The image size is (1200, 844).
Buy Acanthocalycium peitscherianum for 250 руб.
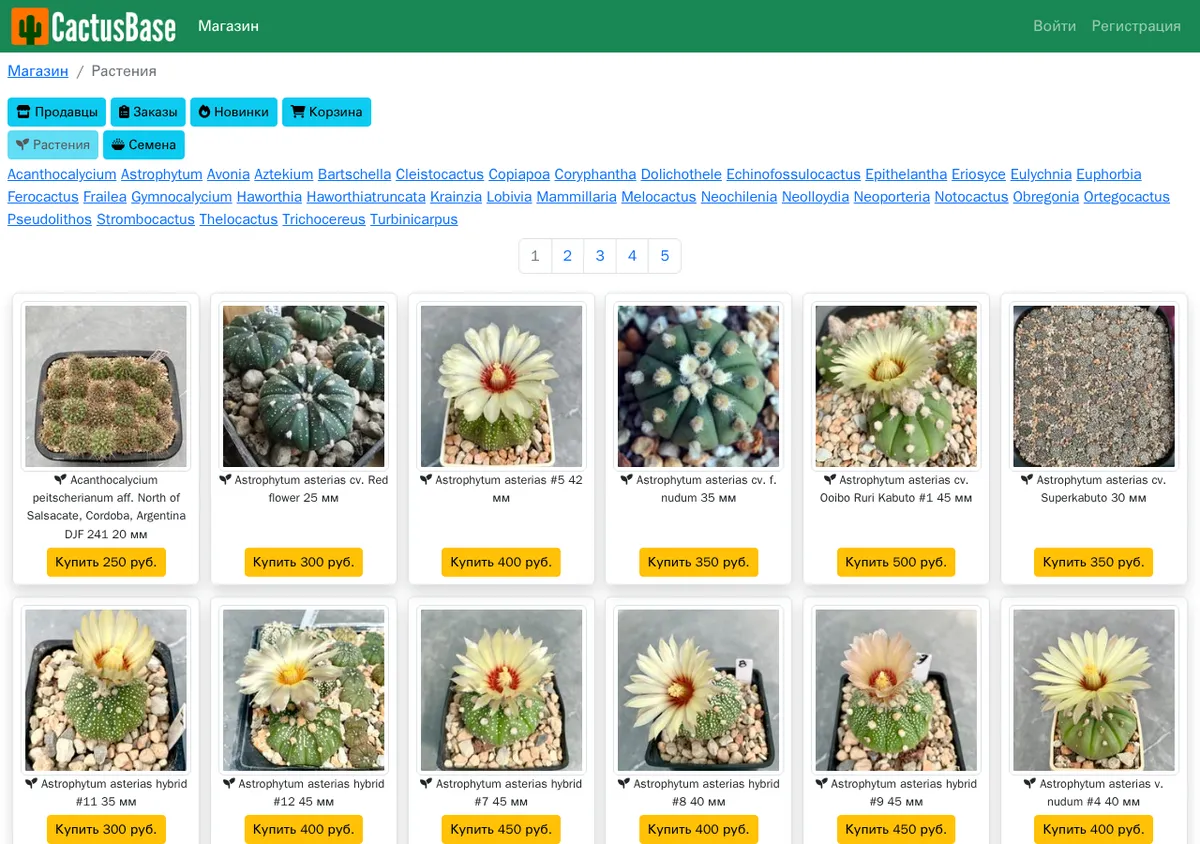[x=106, y=562]
